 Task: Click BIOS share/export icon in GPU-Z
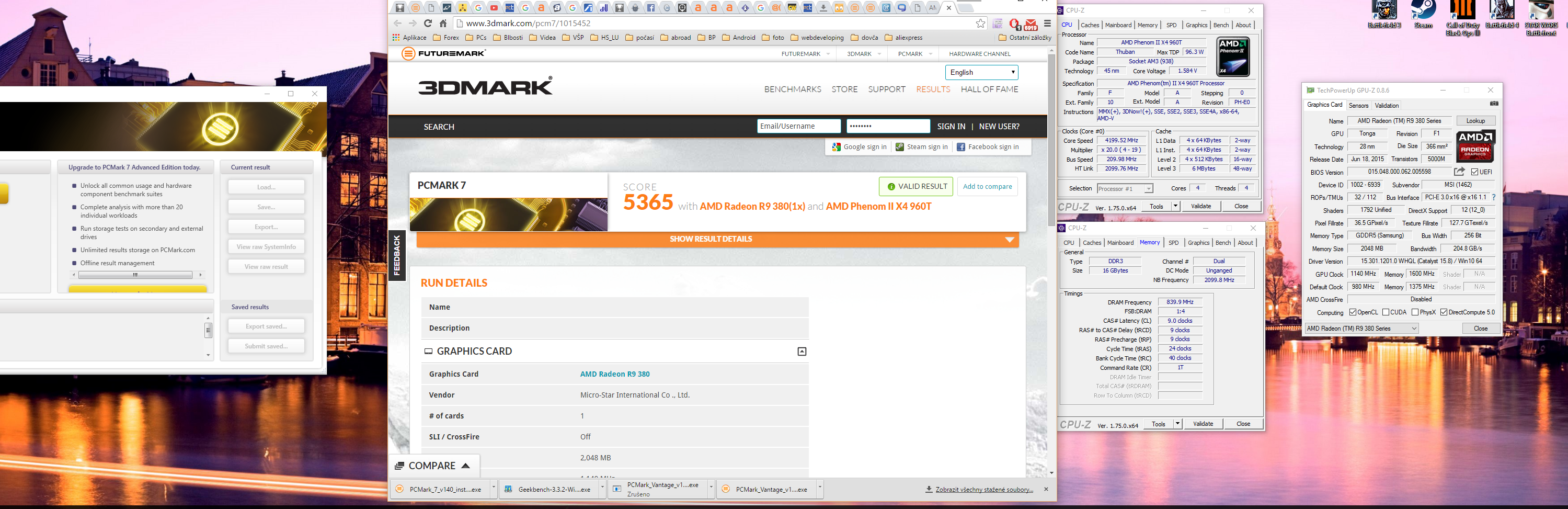[x=1459, y=172]
